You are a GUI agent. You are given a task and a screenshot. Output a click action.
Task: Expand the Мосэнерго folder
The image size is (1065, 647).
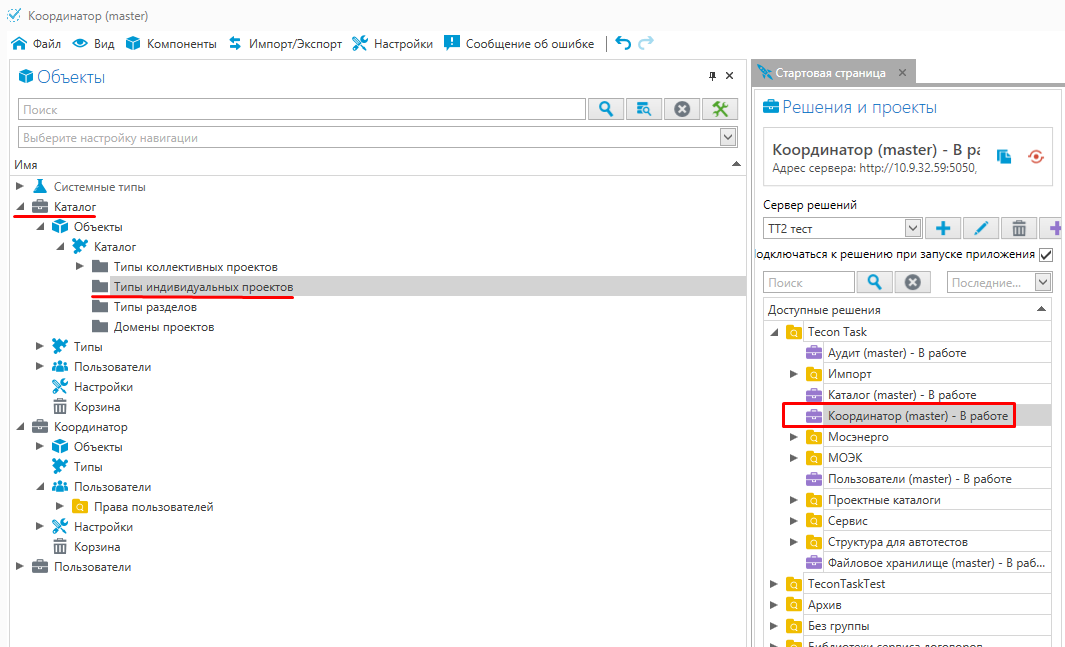pos(794,437)
